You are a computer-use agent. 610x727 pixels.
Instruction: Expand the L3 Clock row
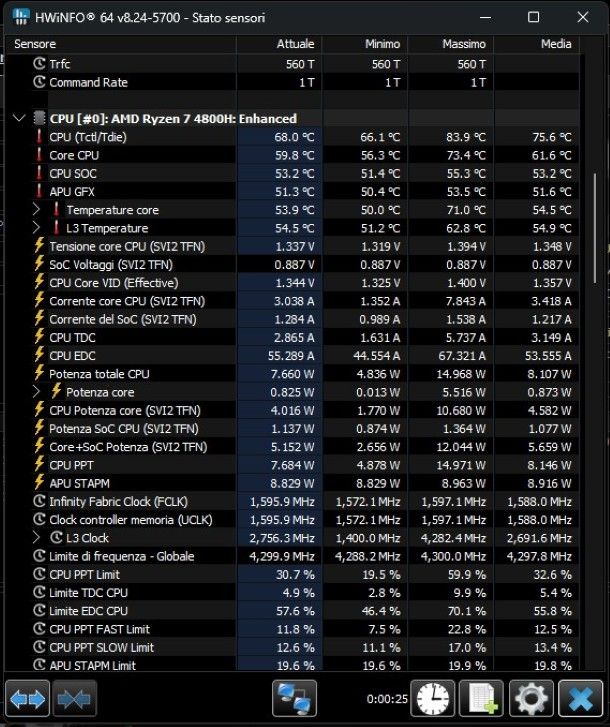pos(36,537)
